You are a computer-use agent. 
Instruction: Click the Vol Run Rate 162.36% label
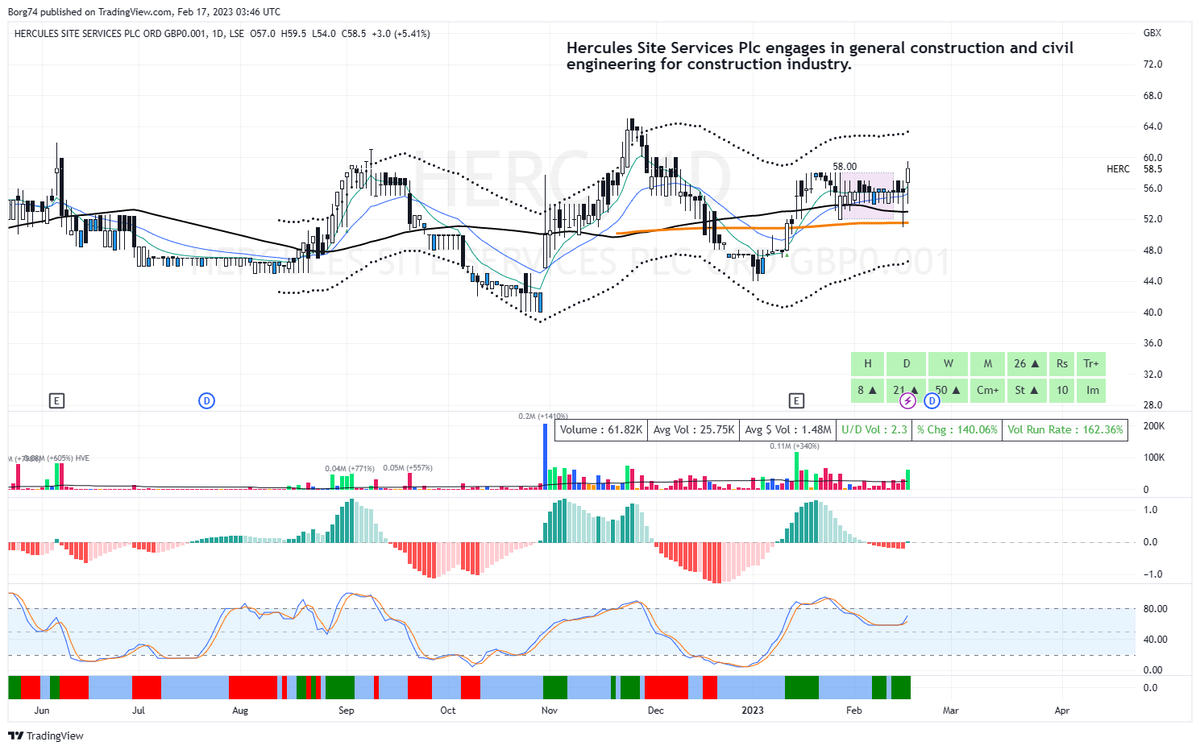tap(1066, 430)
